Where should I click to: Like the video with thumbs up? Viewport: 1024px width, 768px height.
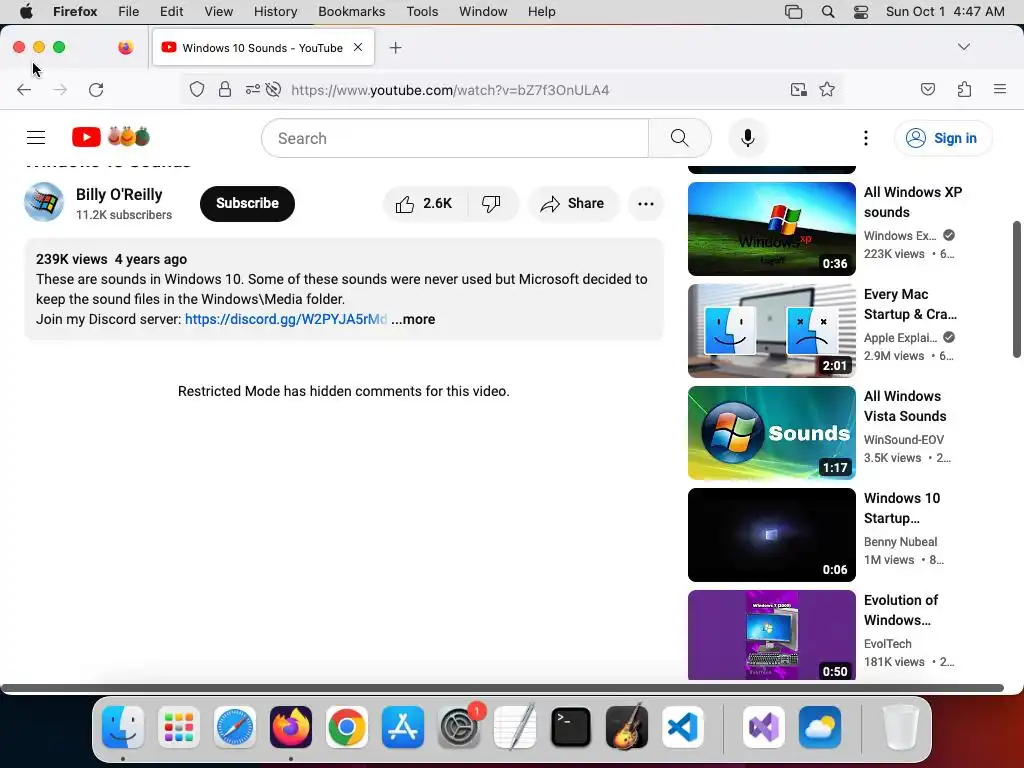424,204
